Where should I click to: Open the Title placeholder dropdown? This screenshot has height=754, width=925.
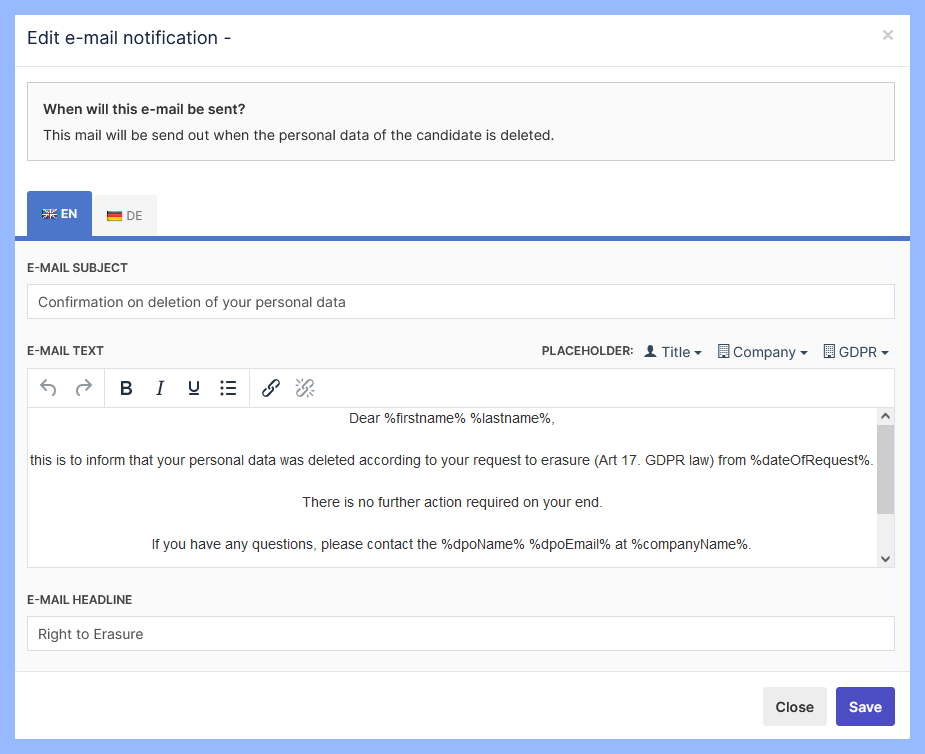coord(673,352)
